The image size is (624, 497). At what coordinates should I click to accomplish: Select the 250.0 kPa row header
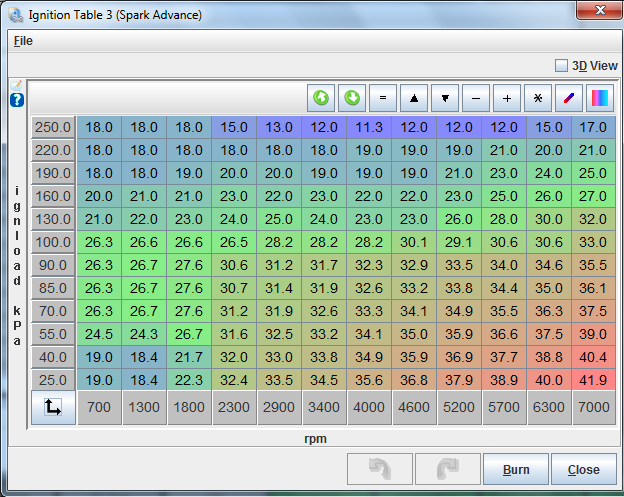[x=53, y=127]
